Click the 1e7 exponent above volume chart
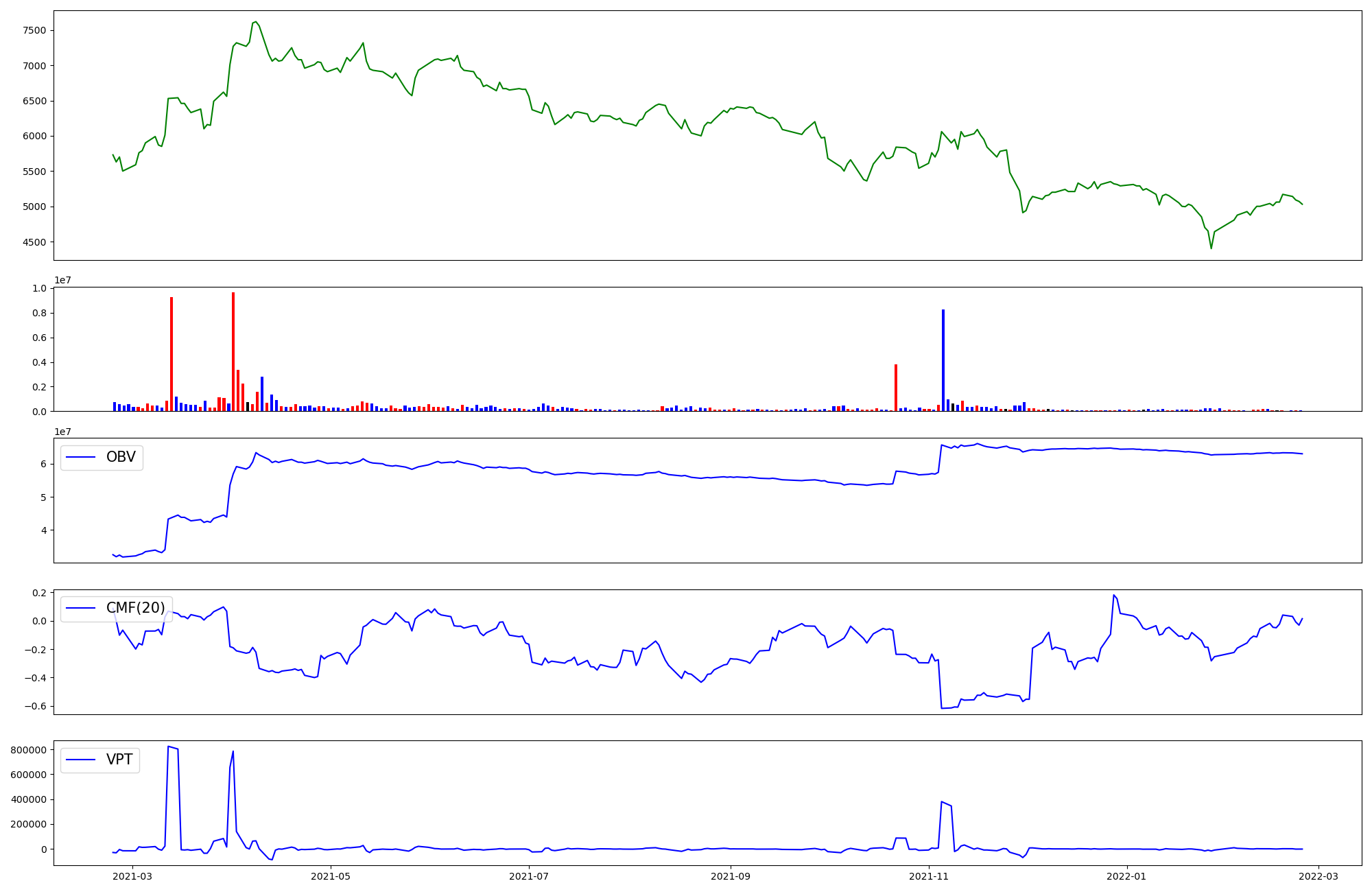 pyautogui.click(x=63, y=280)
